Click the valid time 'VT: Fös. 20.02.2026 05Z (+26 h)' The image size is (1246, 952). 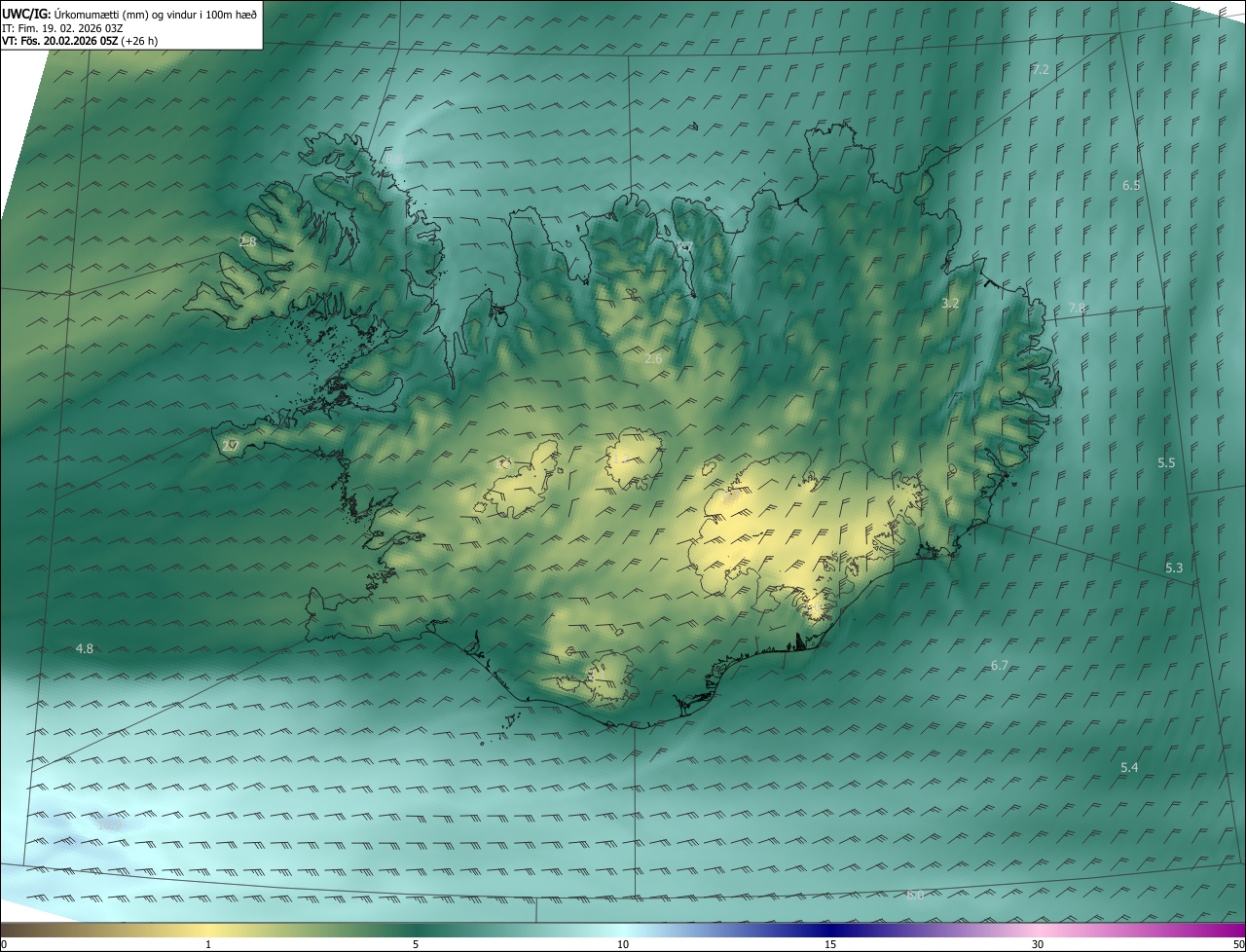point(80,41)
